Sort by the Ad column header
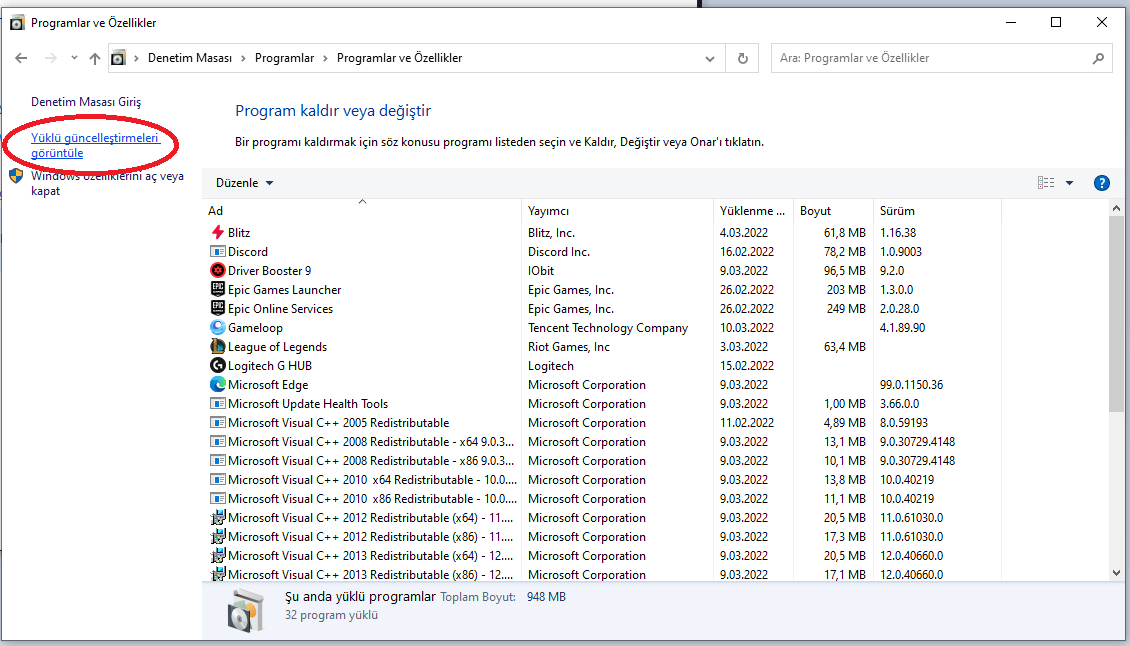The width and height of the screenshot is (1130, 646). 362,211
